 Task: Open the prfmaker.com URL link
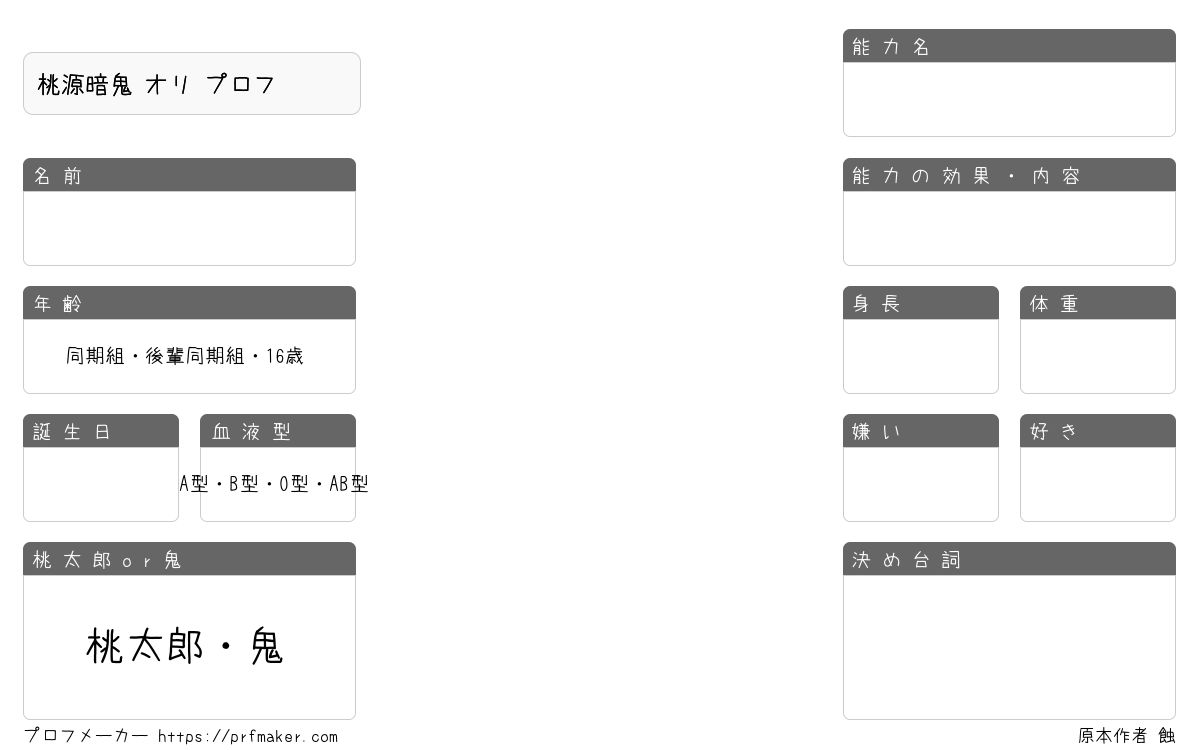(x=248, y=737)
